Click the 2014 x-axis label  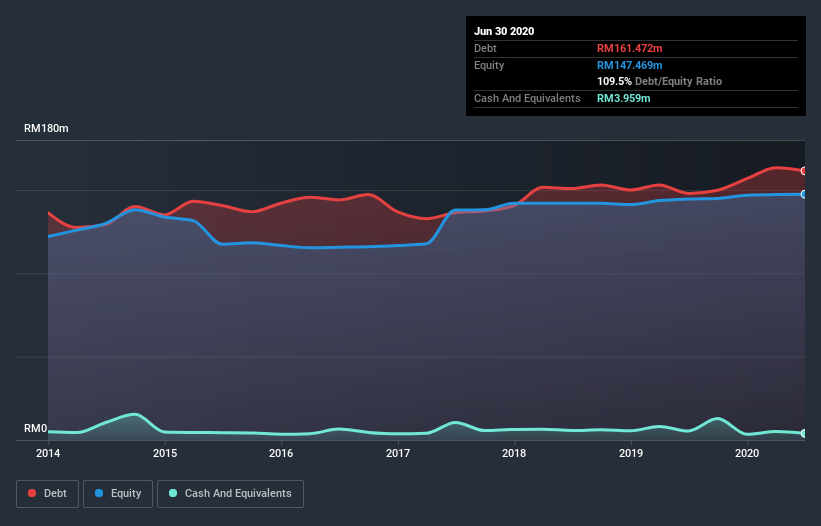click(48, 453)
